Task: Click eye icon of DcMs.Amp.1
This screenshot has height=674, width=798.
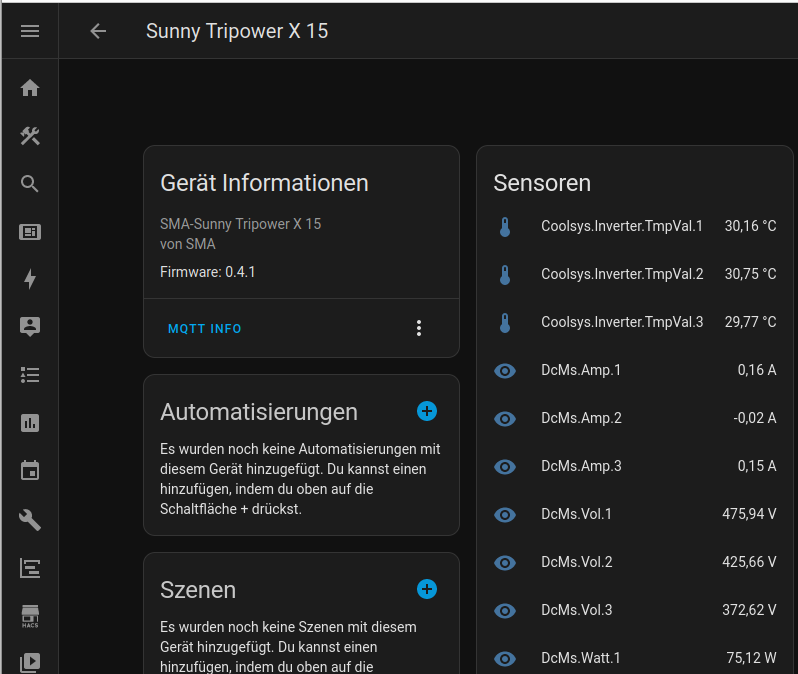Action: click(x=505, y=371)
